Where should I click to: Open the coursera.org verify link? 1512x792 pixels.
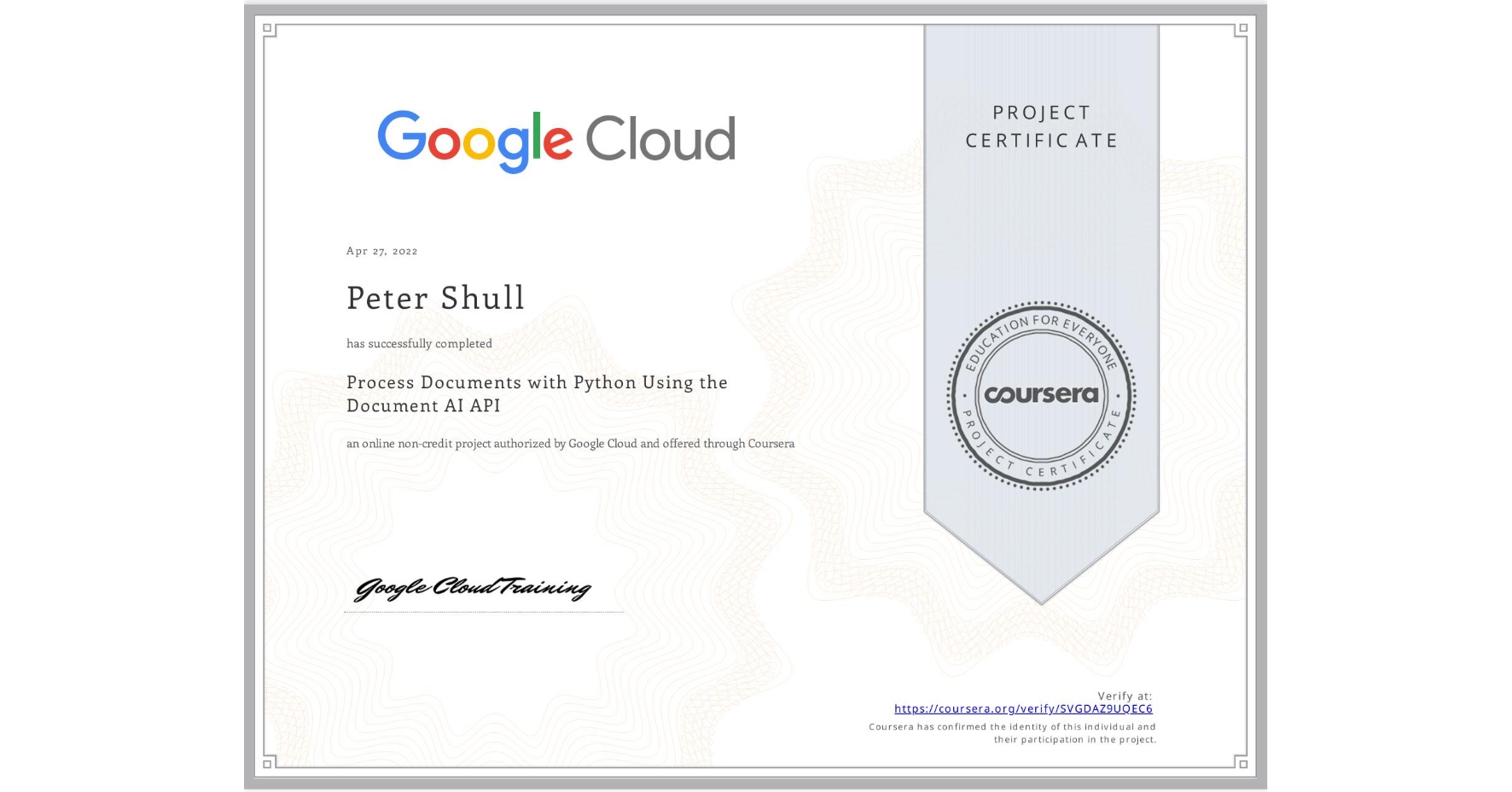[x=1023, y=708]
